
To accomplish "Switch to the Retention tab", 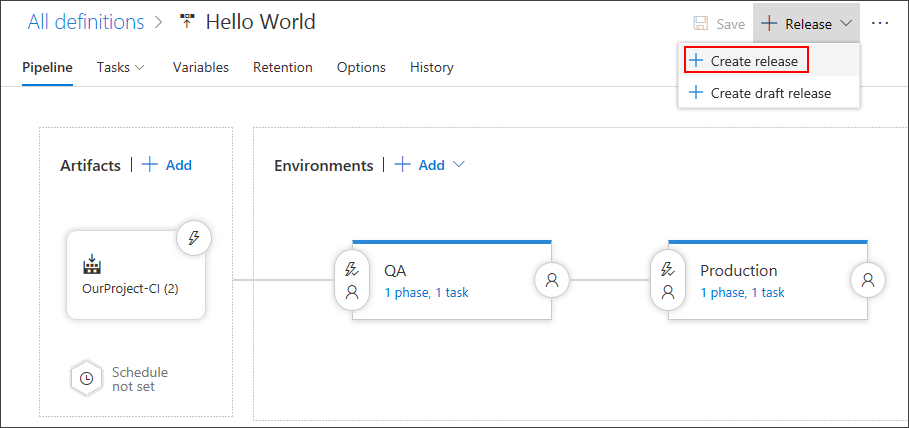I will click(x=282, y=67).
